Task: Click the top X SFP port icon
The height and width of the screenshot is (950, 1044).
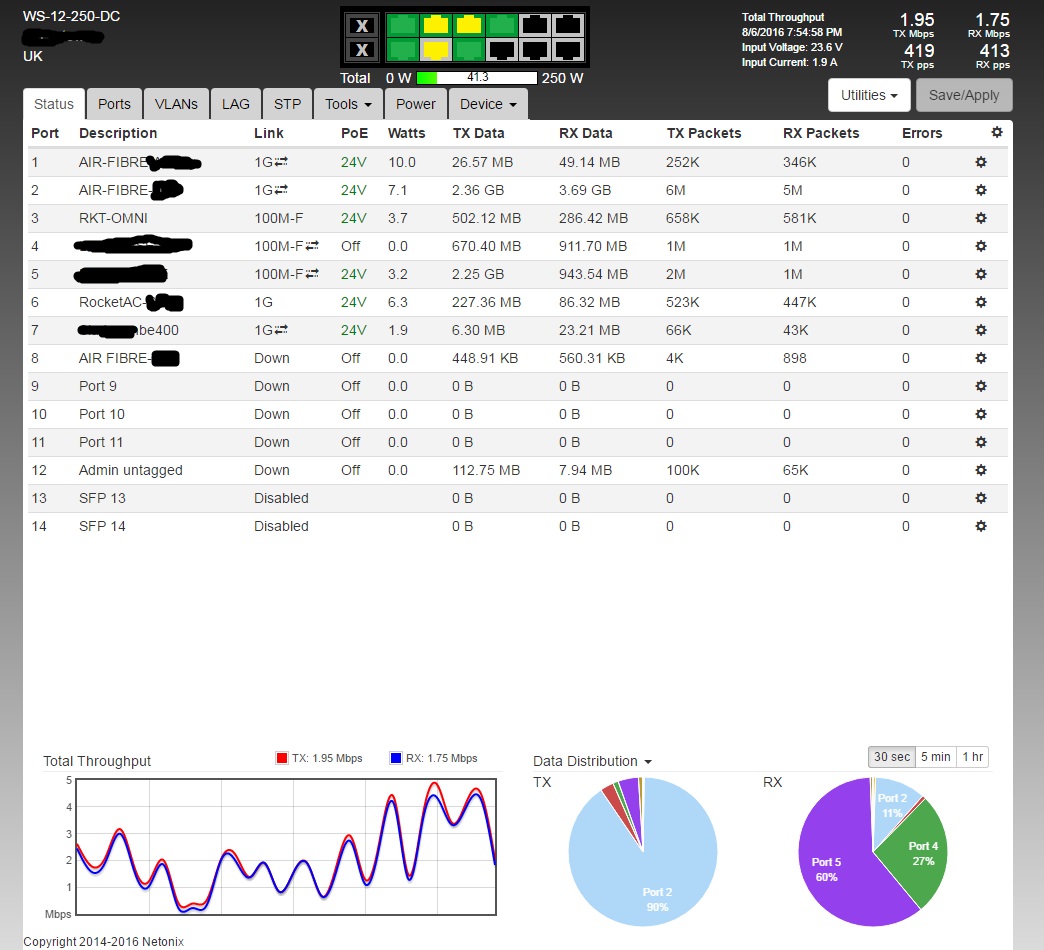Action: [363, 26]
